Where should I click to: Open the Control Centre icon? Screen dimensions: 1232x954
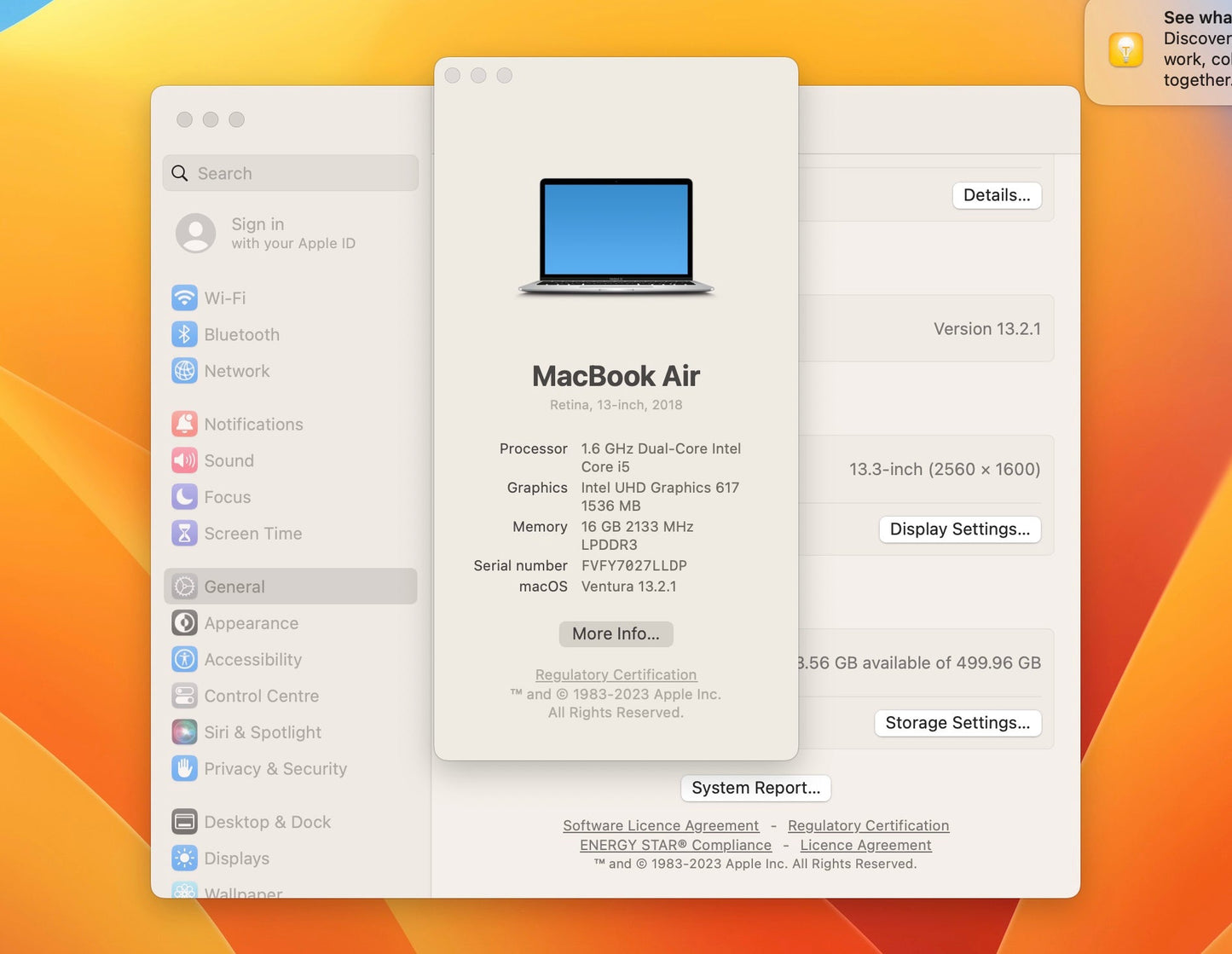pyautogui.click(x=184, y=696)
